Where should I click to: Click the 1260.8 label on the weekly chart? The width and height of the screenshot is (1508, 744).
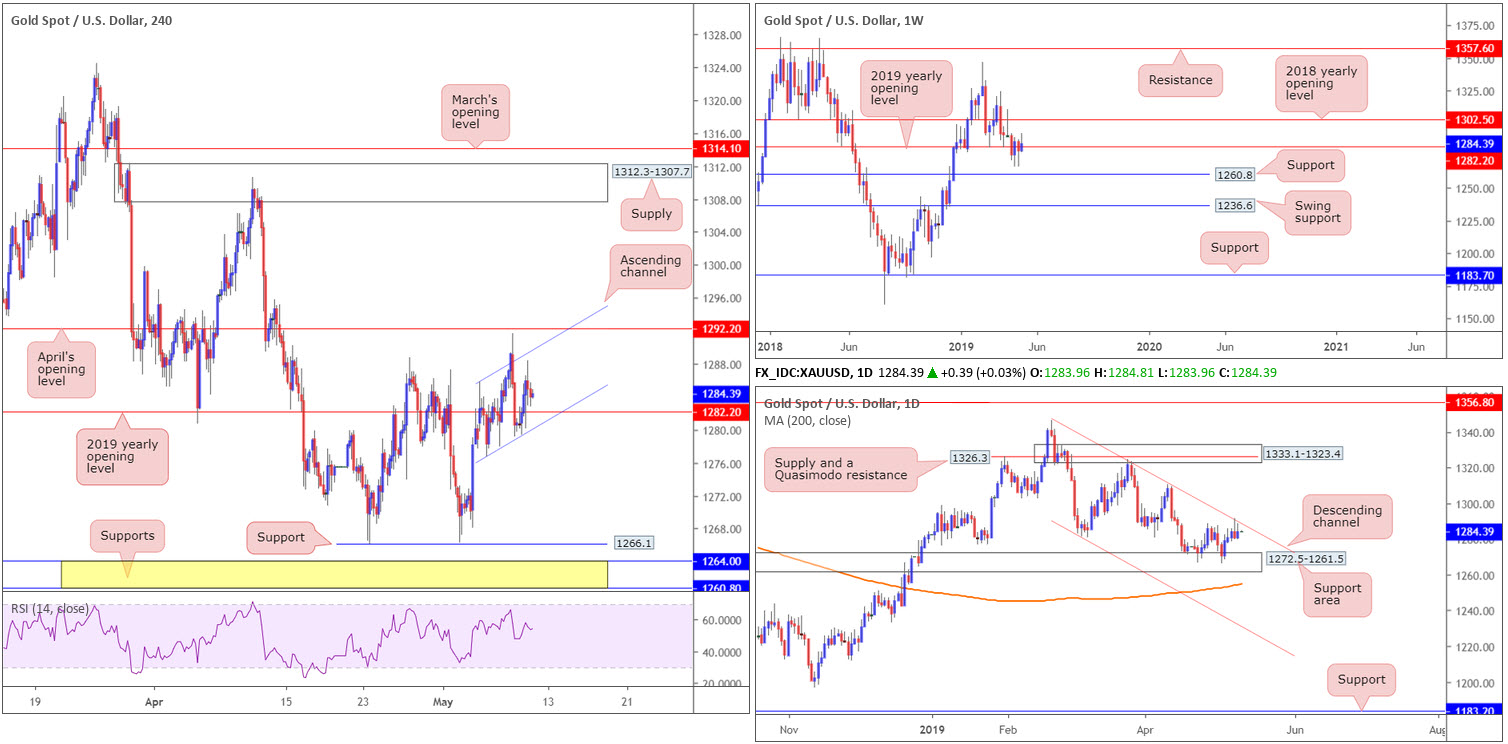tap(1237, 174)
